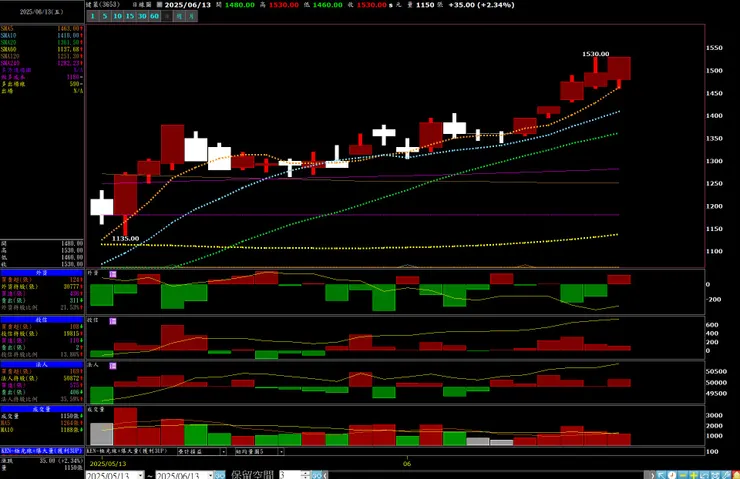The width and height of the screenshot is (740, 479).
Task: Click the 1135.00 low price label
Action: pos(126,238)
